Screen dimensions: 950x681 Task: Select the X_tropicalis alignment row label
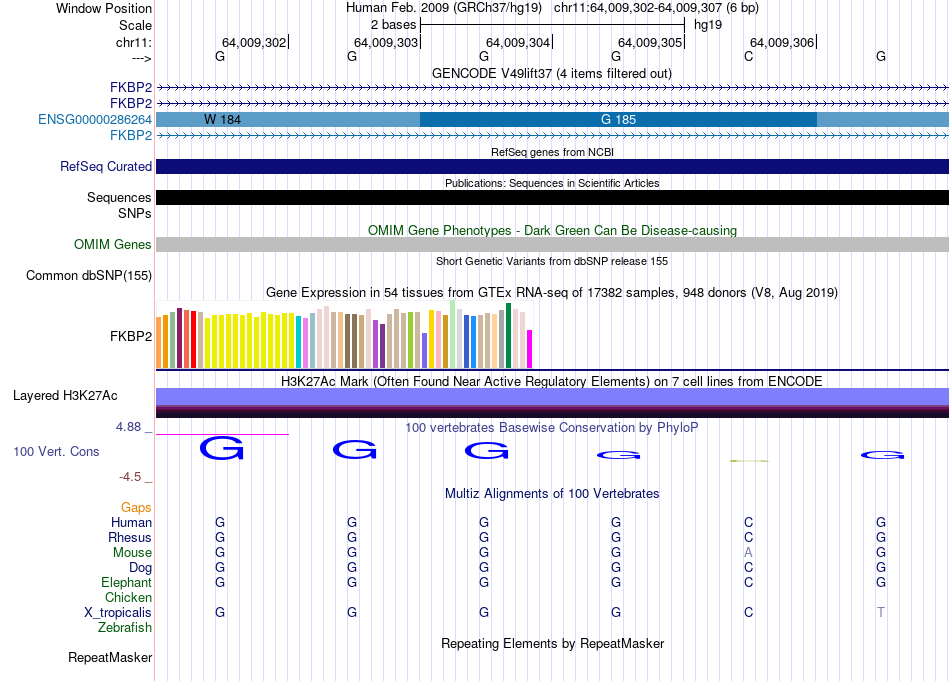click(x=118, y=613)
